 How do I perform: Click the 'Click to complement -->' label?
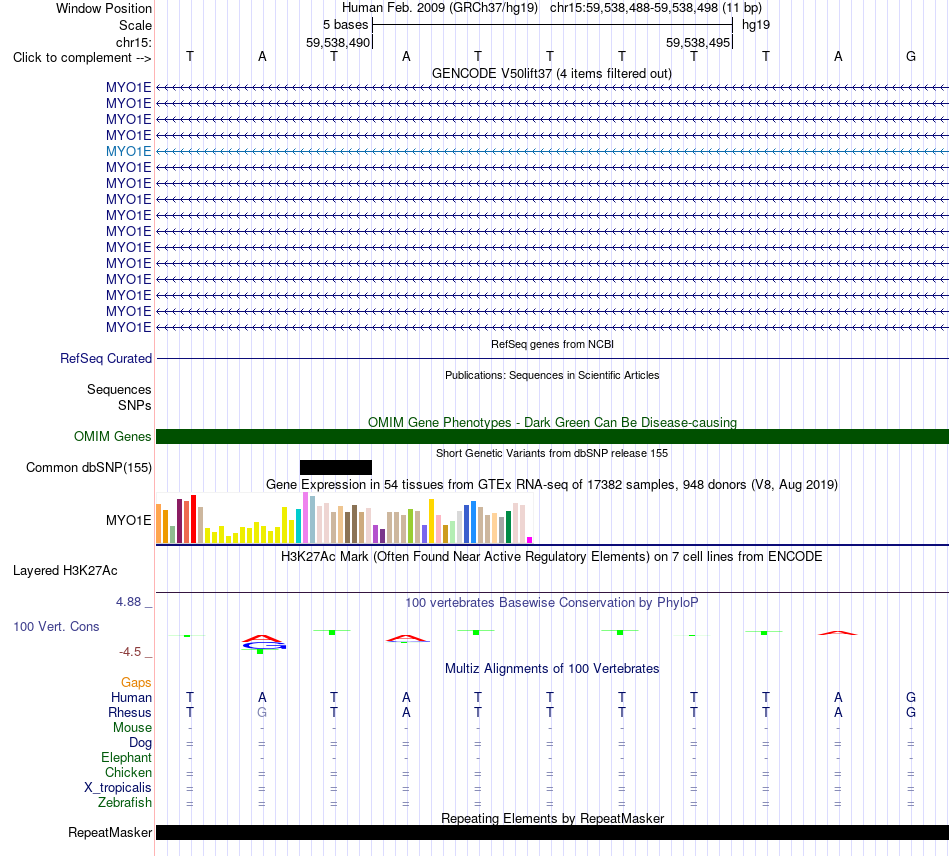coord(82,58)
